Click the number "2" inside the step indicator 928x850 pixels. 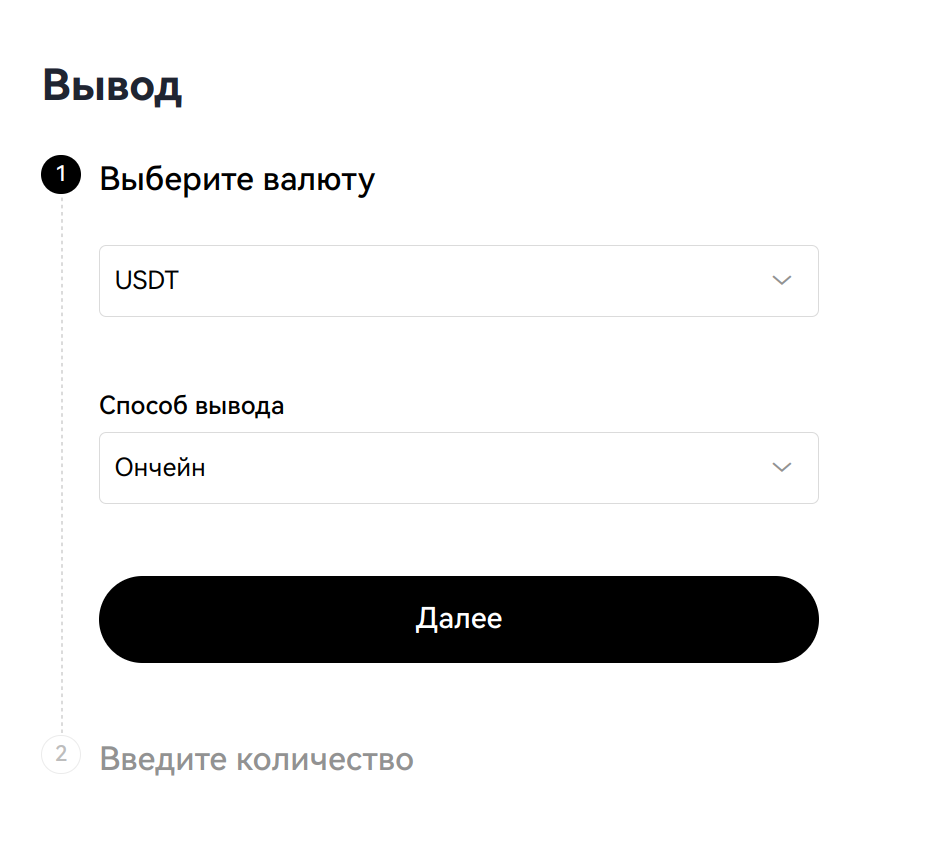pos(61,755)
